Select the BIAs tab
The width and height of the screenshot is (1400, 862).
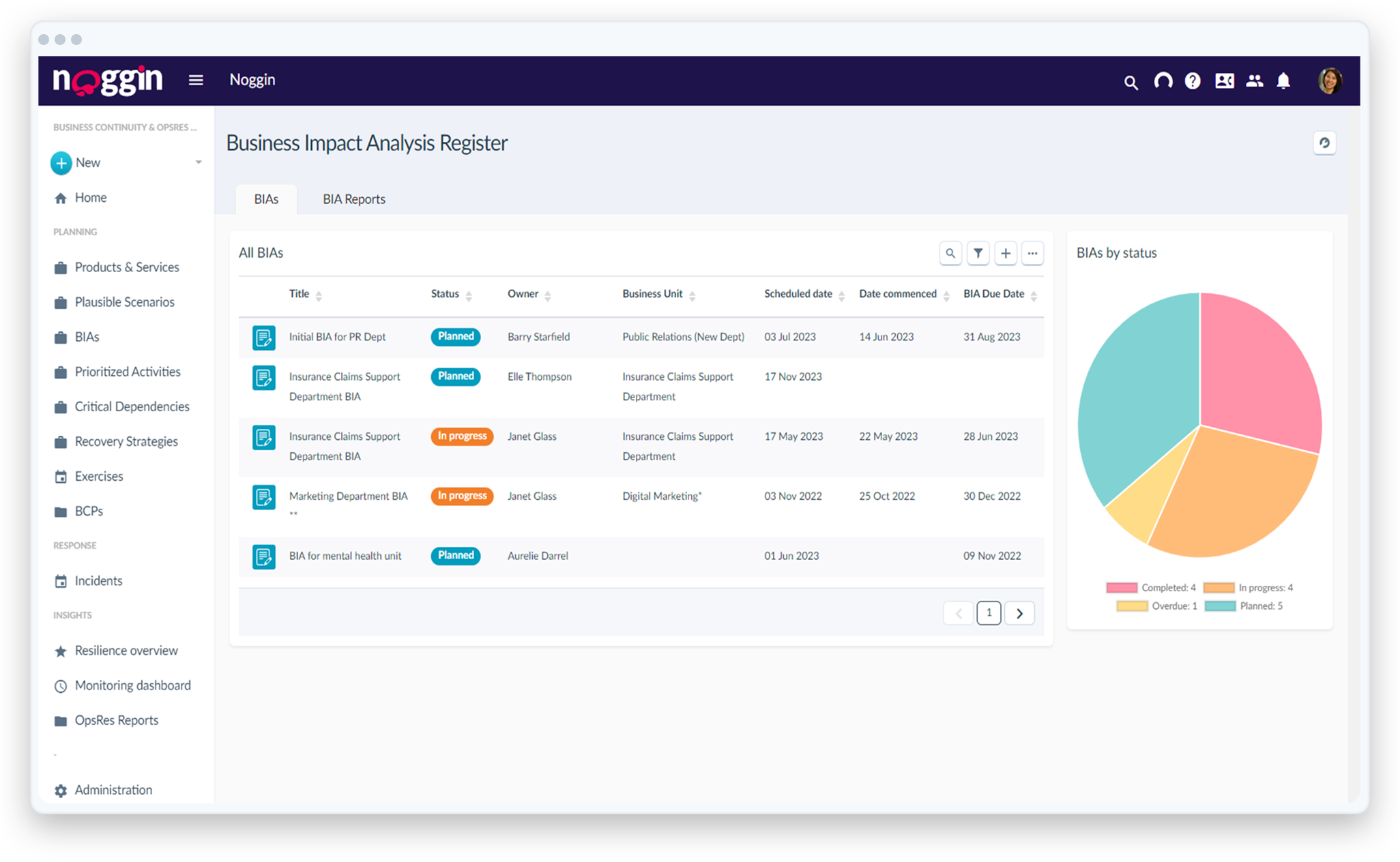pos(266,198)
